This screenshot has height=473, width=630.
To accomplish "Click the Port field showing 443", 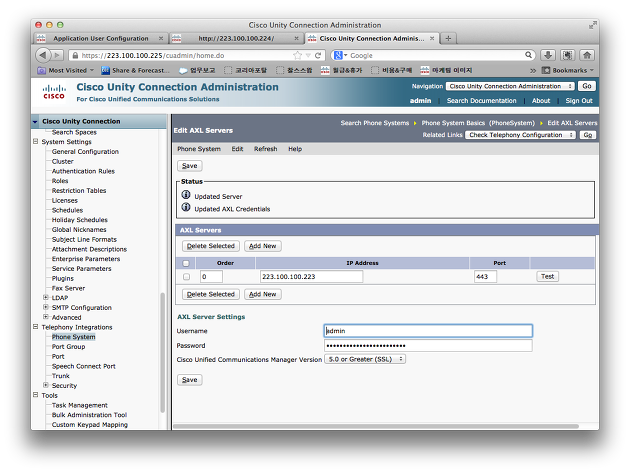I will click(485, 276).
